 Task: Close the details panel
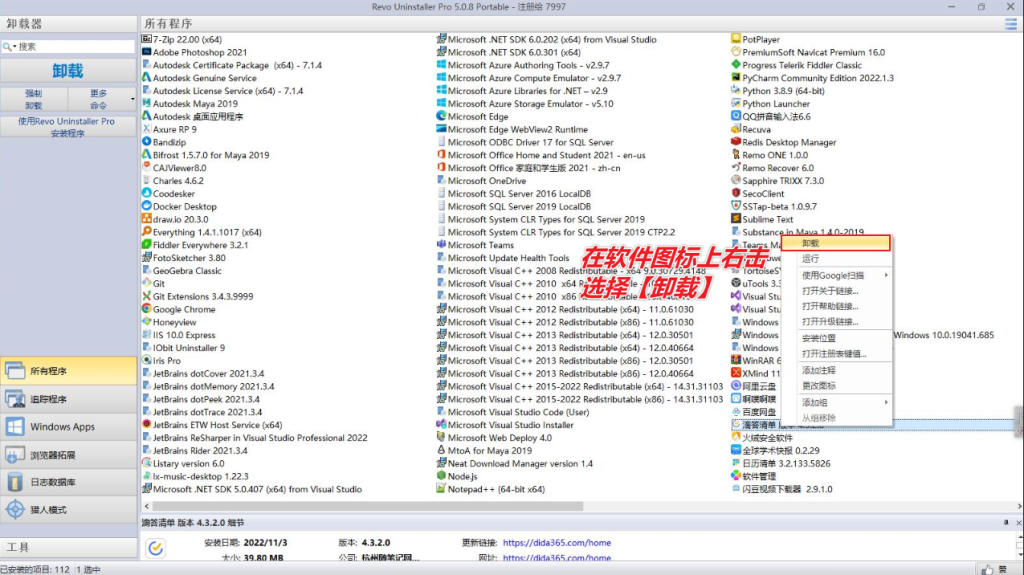pyautogui.click(x=1017, y=523)
